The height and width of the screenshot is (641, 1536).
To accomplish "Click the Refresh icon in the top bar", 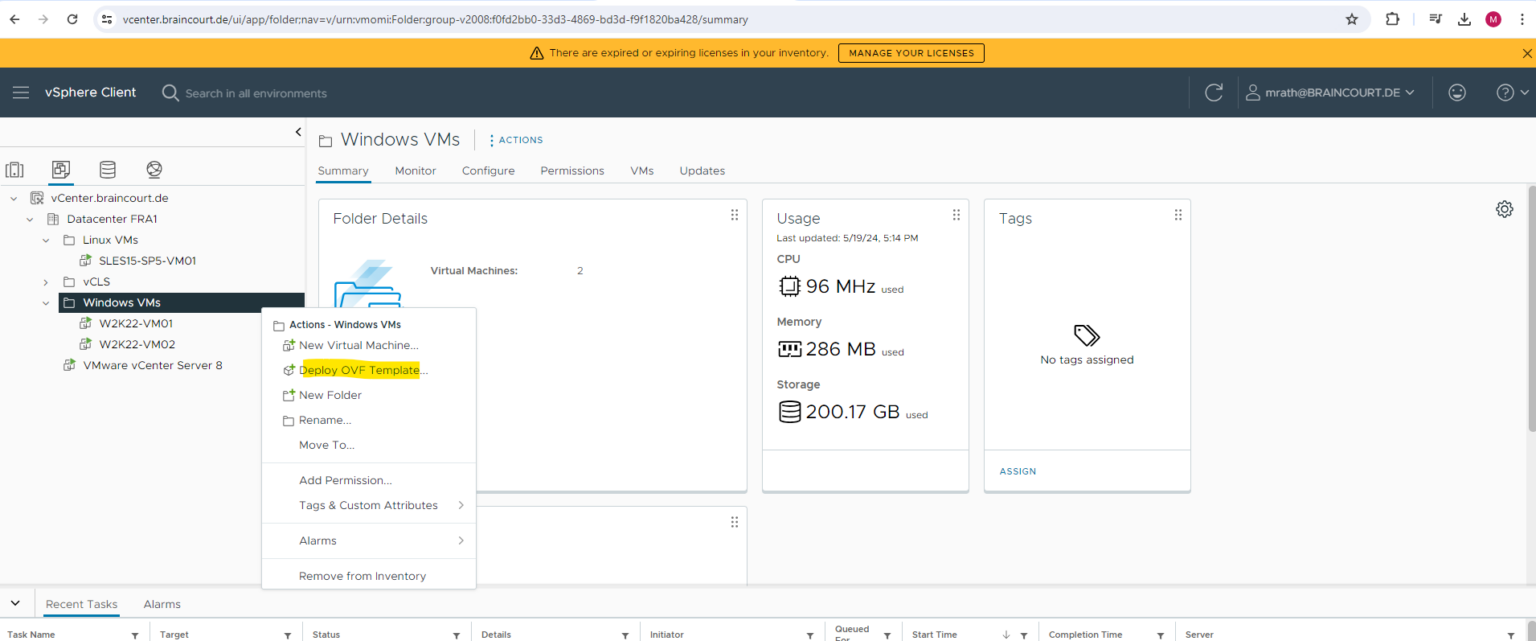I will 1213,92.
